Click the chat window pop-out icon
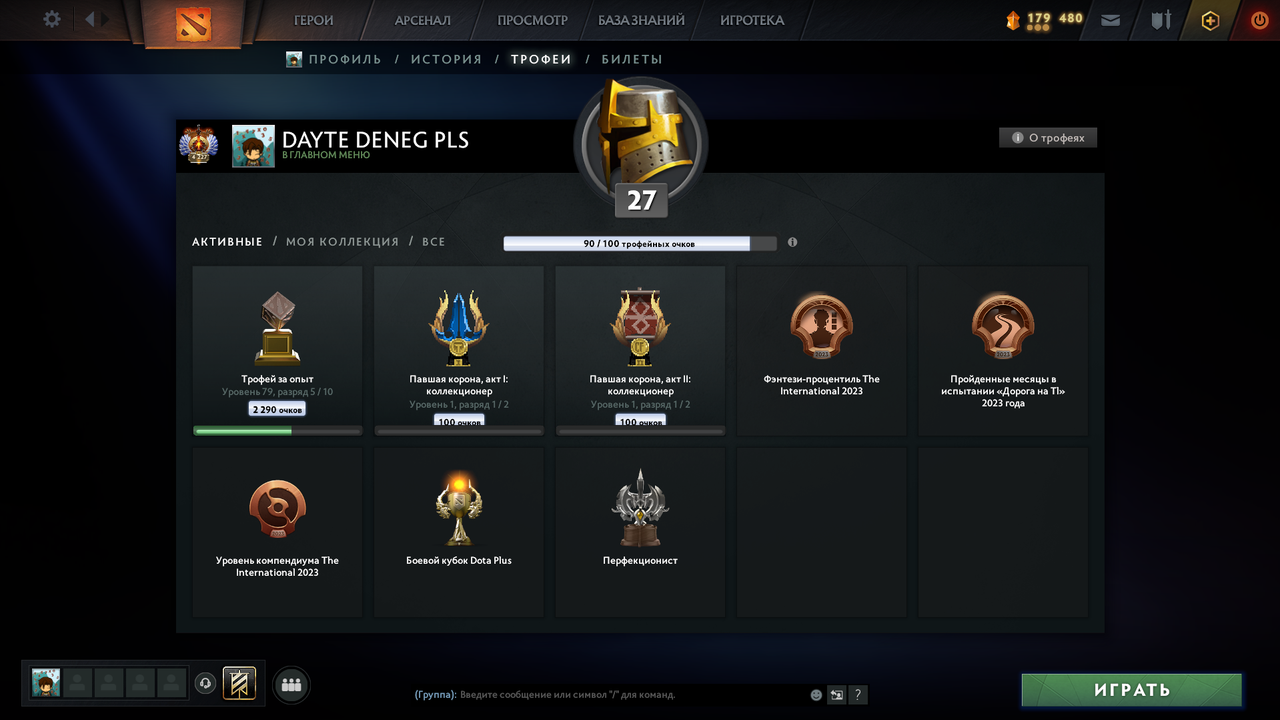The height and width of the screenshot is (720, 1280). tap(837, 695)
